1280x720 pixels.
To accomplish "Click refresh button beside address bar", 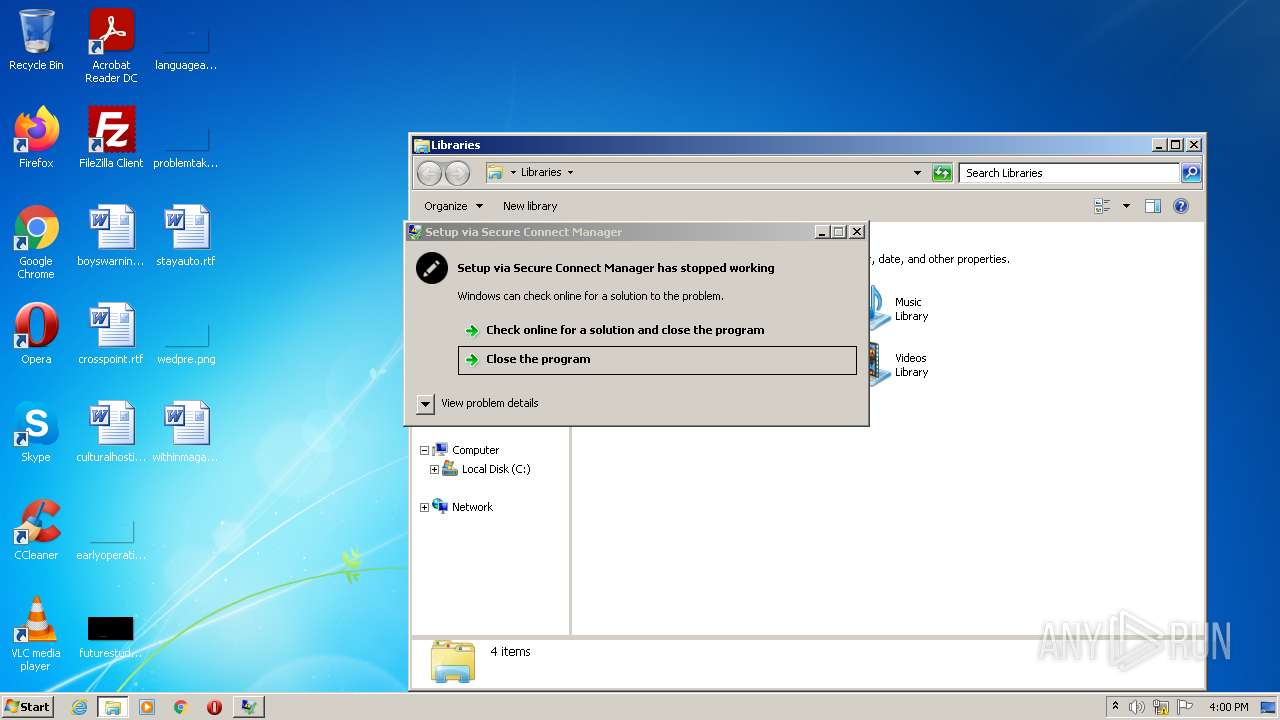I will coord(942,173).
